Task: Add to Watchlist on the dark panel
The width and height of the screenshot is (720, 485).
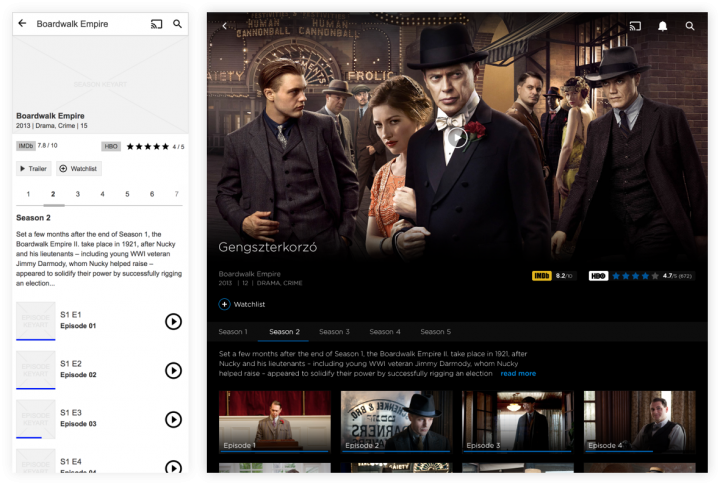Action: tap(242, 304)
